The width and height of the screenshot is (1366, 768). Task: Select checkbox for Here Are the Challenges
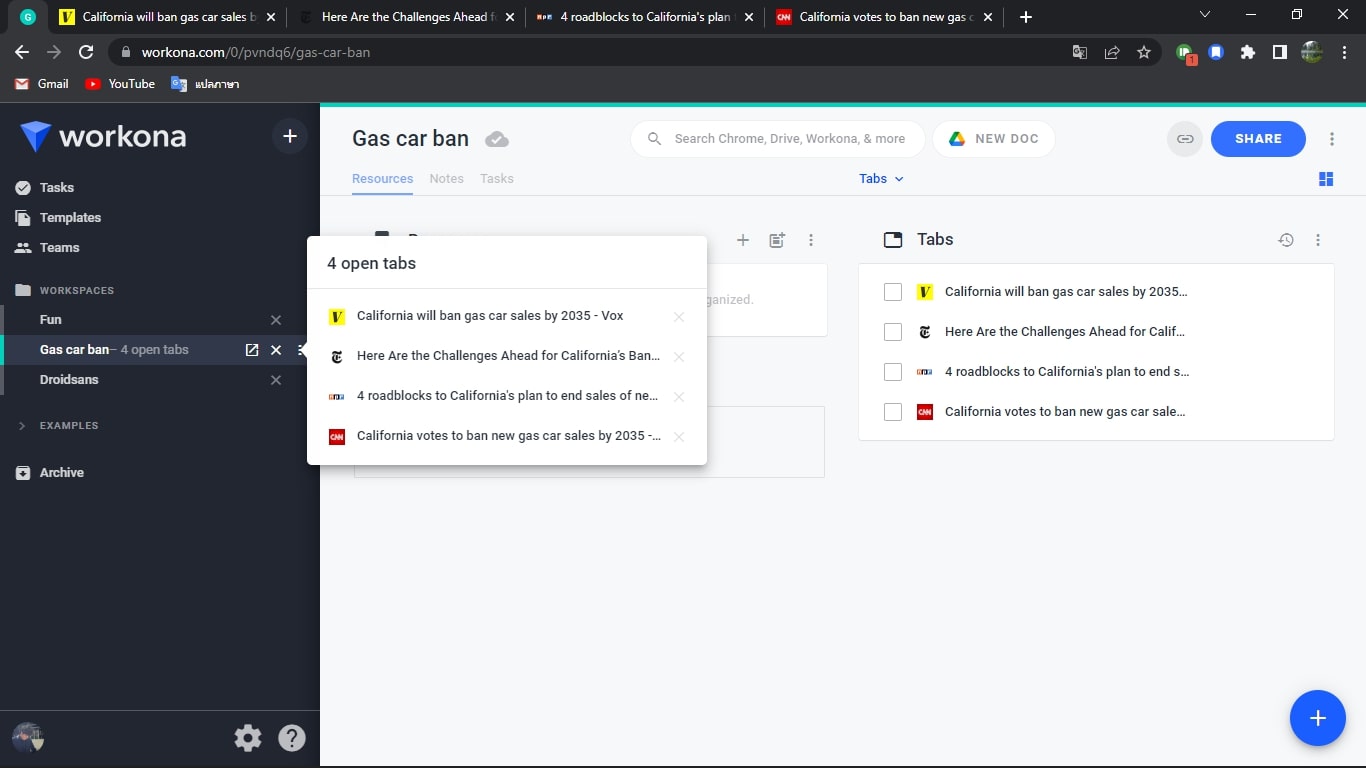click(x=893, y=332)
